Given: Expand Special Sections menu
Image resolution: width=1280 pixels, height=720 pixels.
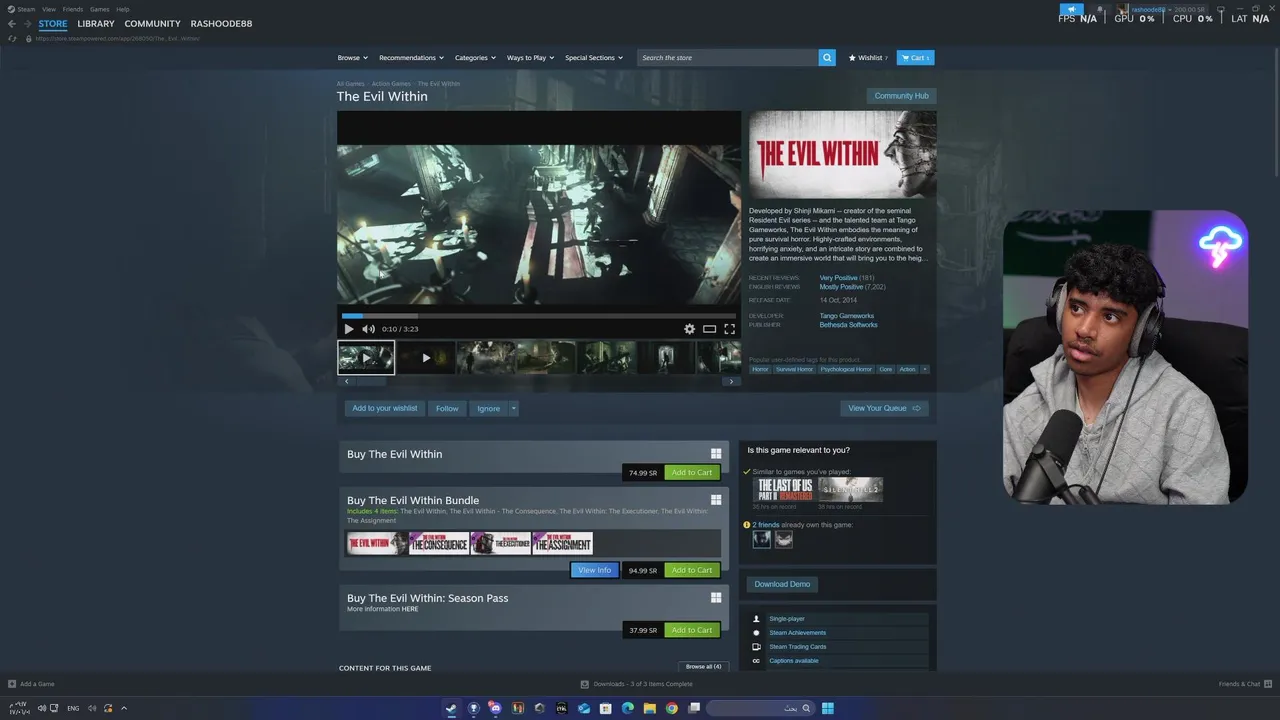Looking at the screenshot, I should pos(594,58).
